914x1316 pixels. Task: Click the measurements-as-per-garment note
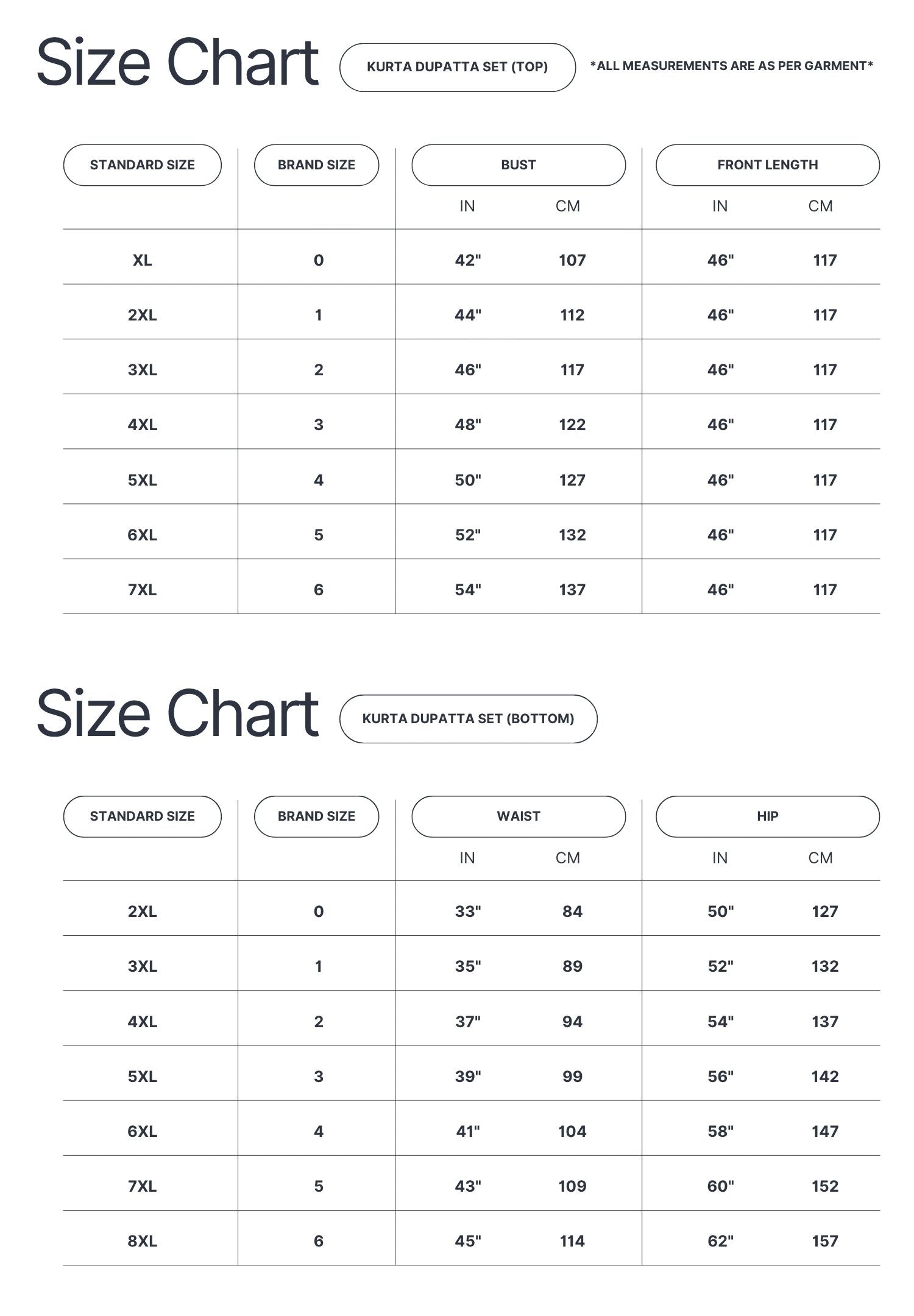click(731, 66)
